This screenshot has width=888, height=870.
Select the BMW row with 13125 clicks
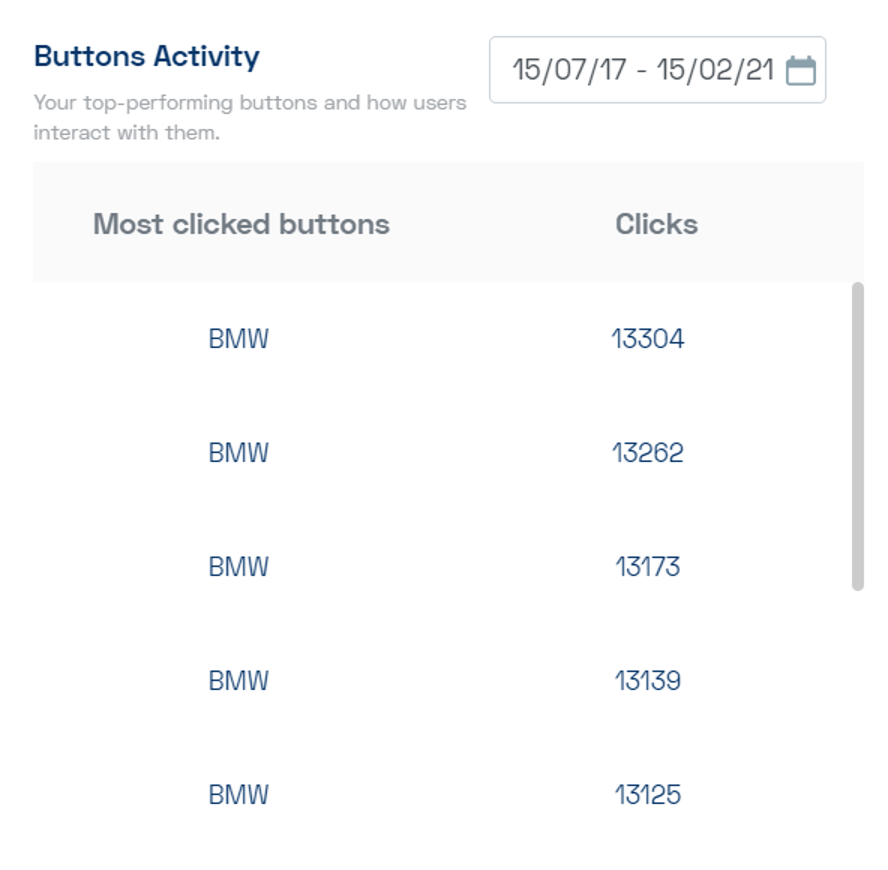442,794
